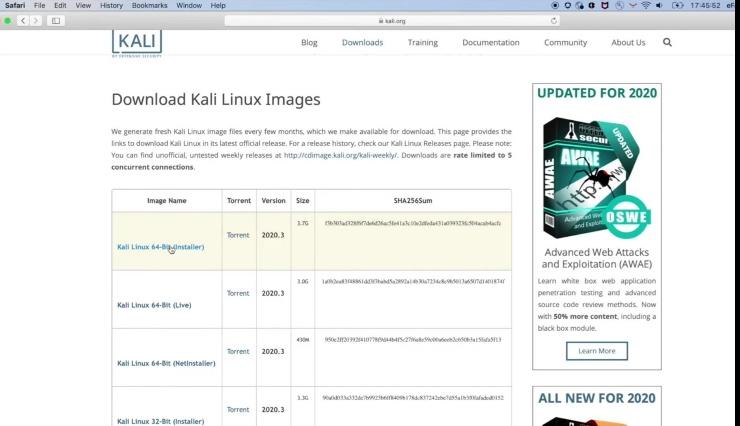Open the Time Machine clock icon
This screenshot has width=740, height=426.
coord(620,6)
